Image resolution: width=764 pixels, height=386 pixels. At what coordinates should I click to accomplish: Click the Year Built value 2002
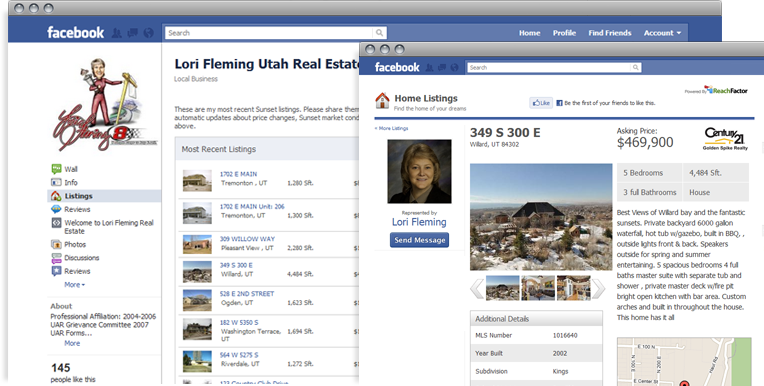point(560,353)
